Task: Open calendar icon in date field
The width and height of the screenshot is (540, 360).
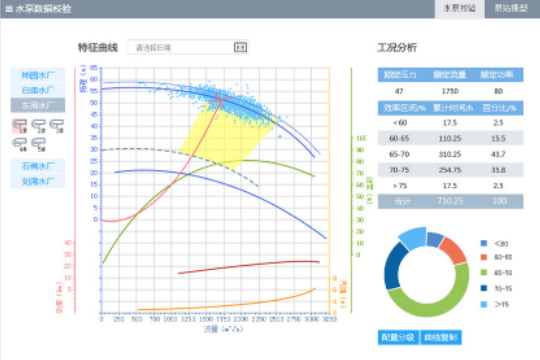Action: [240, 47]
